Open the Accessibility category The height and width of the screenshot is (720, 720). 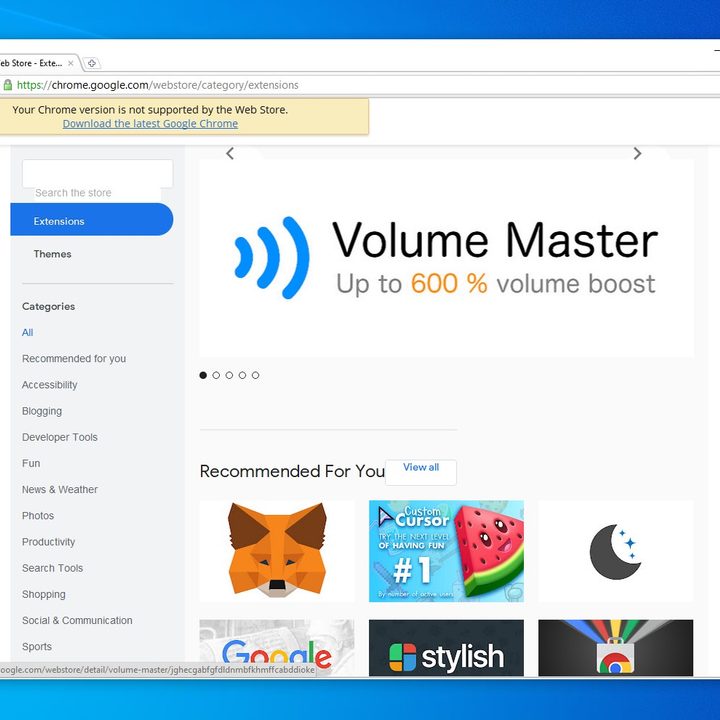tap(50, 385)
